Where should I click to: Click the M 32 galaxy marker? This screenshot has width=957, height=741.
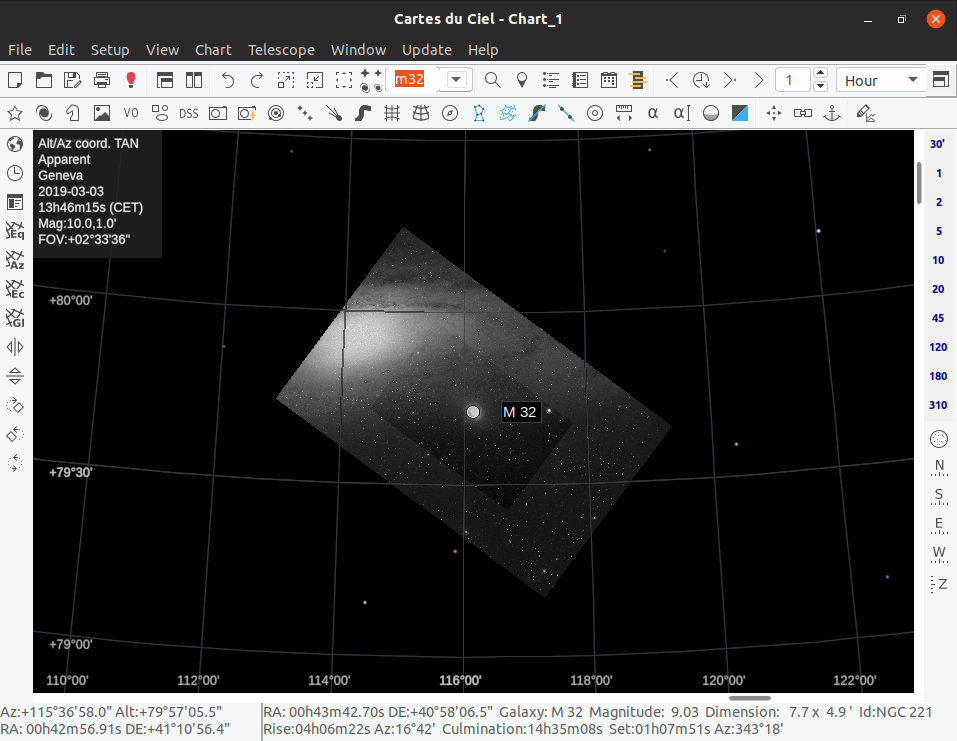473,412
